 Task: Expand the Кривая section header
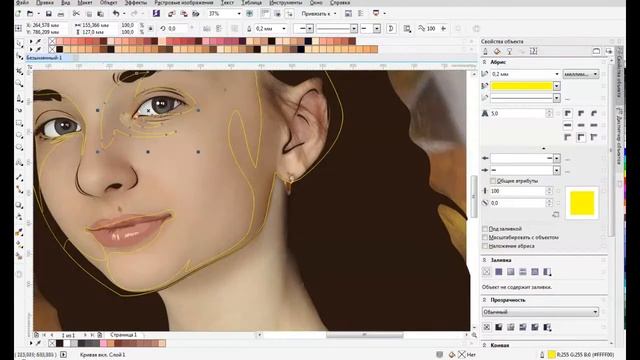pos(484,345)
